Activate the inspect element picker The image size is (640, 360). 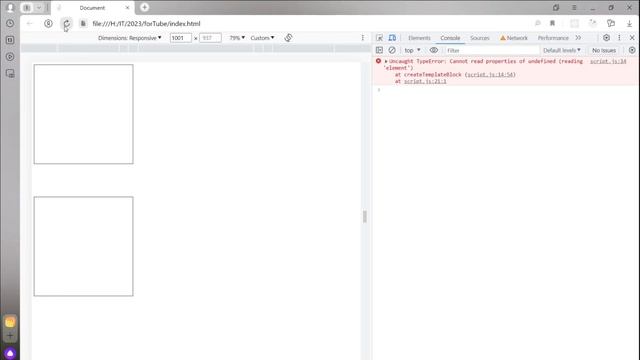click(379, 38)
